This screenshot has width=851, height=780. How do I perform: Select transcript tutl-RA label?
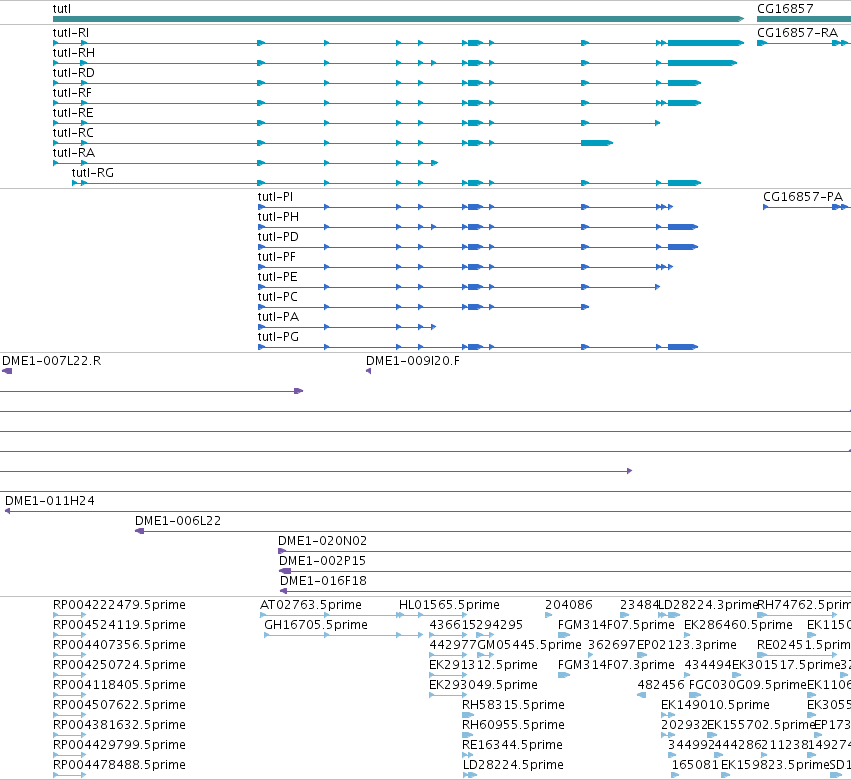(x=73, y=153)
